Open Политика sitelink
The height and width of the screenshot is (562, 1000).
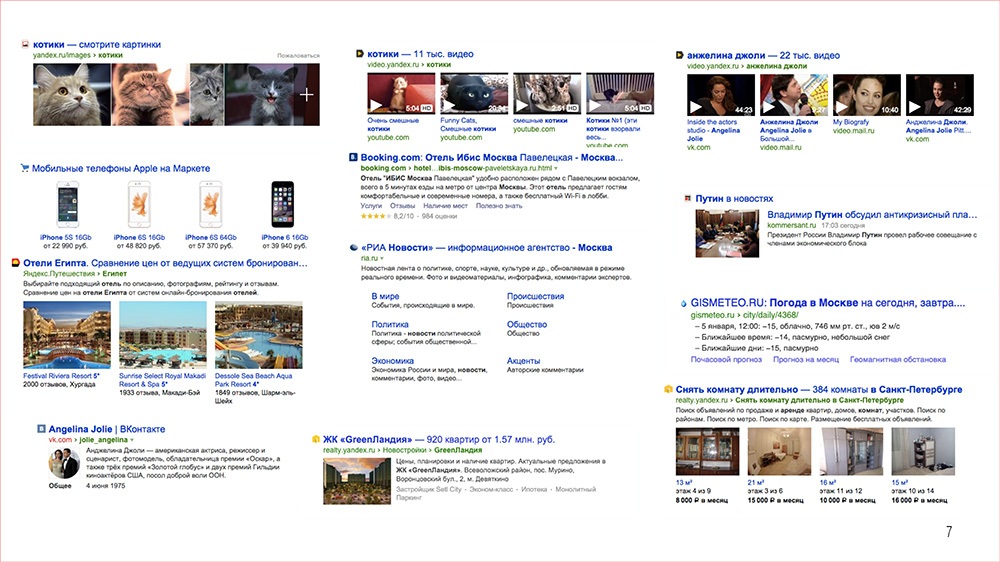(x=390, y=324)
